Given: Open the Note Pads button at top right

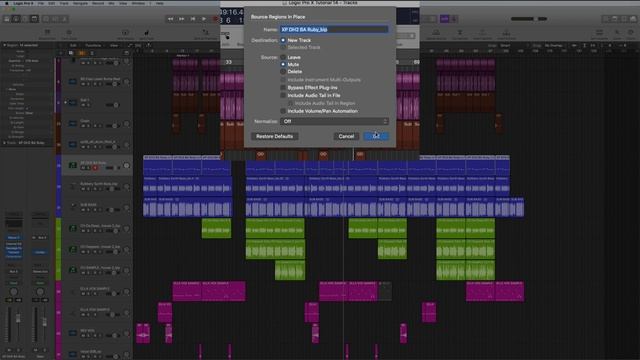Looking at the screenshot, I should (x=615, y=19).
